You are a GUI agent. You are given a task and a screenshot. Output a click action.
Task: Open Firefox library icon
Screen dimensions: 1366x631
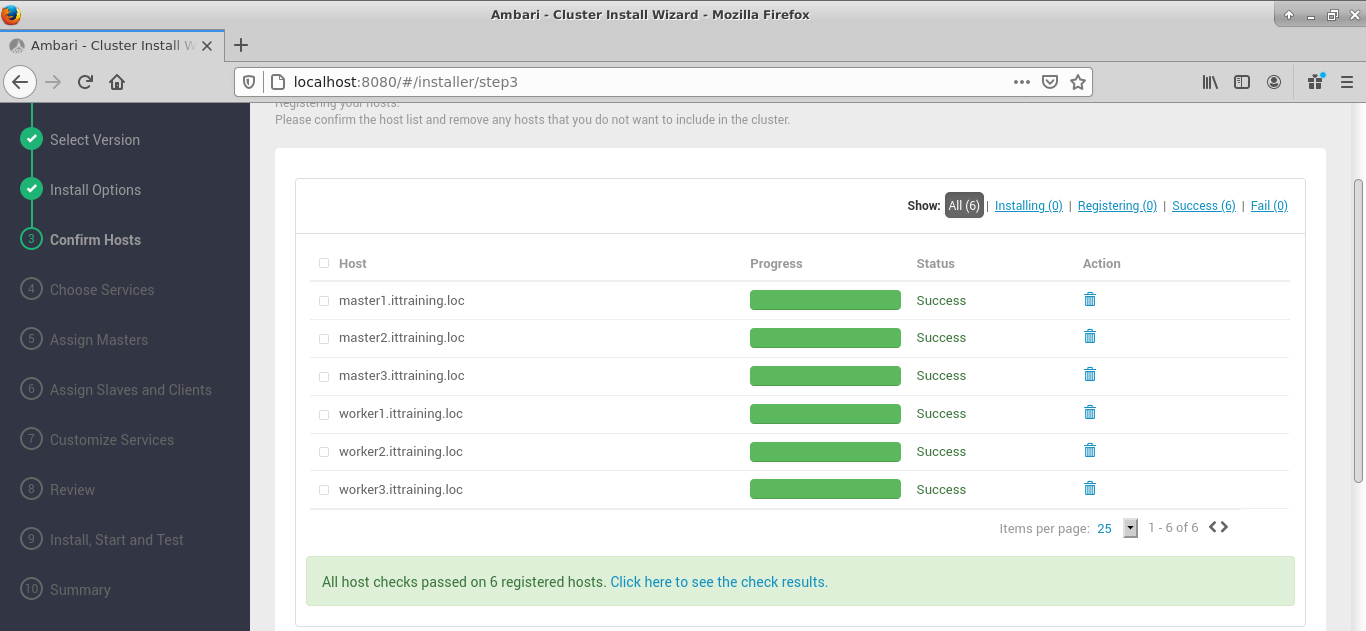[x=1210, y=82]
